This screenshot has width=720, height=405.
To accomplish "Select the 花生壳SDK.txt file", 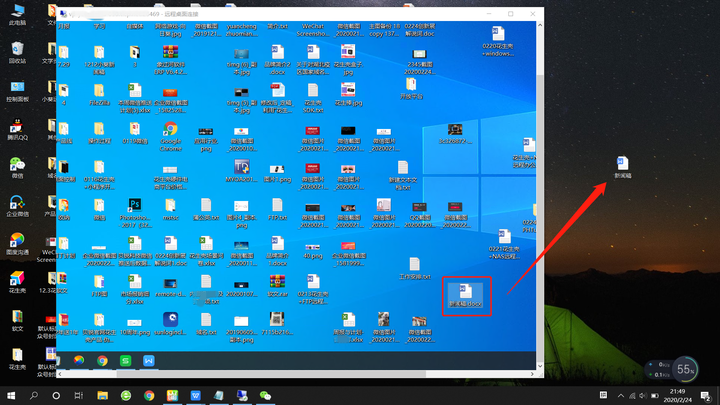I will (x=313, y=98).
